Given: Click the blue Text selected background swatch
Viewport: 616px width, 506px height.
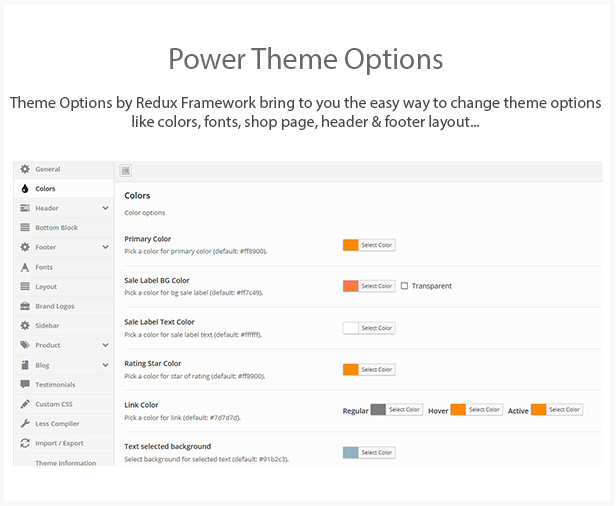Looking at the screenshot, I should (x=350, y=453).
